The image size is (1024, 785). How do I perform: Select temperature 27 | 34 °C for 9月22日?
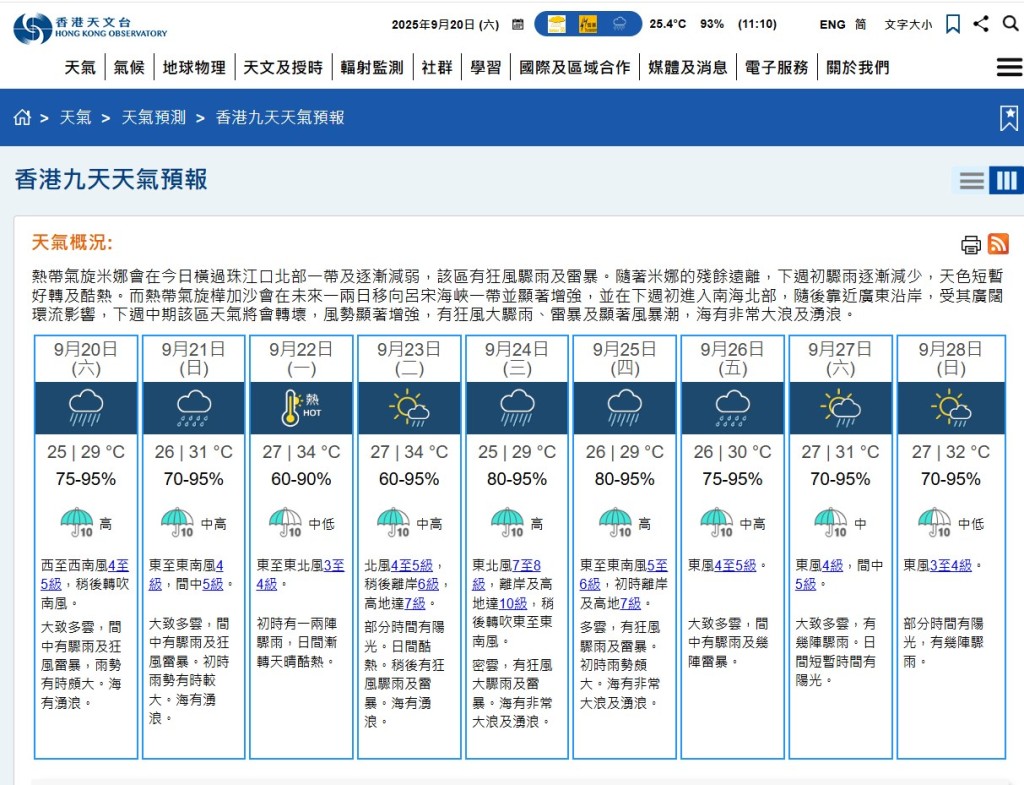(301, 452)
